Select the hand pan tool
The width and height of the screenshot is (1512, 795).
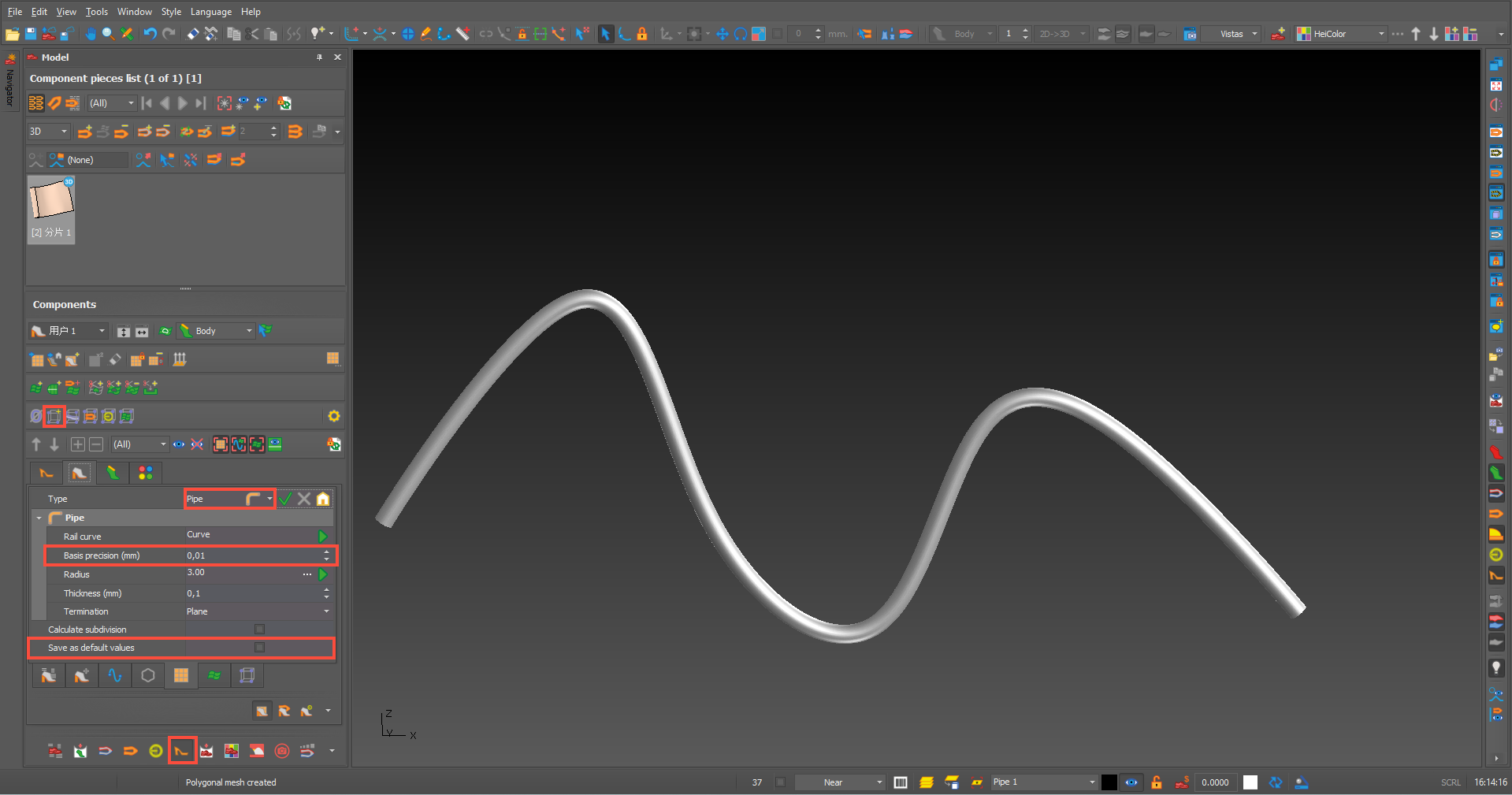coord(91,34)
